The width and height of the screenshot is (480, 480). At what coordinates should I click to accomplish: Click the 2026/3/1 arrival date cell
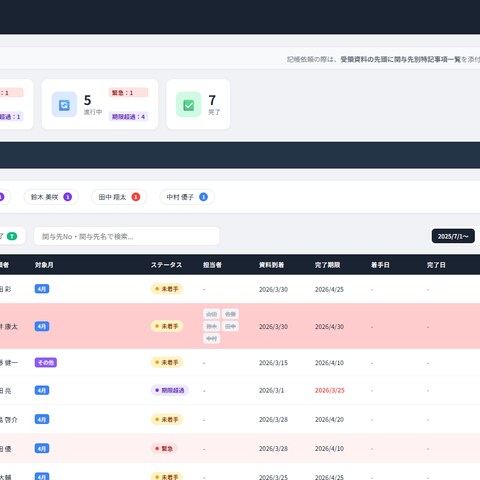(271, 390)
